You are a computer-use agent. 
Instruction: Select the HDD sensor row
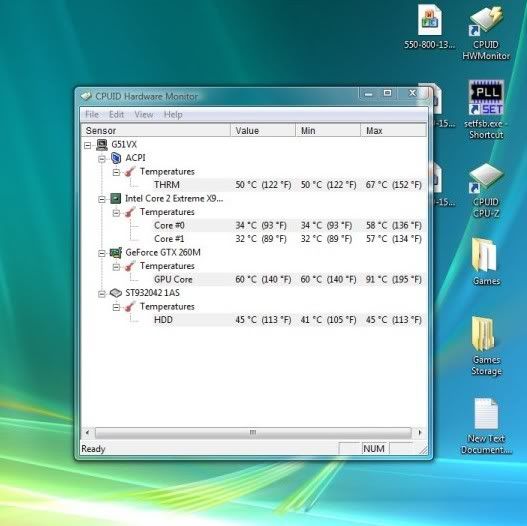(x=288, y=320)
